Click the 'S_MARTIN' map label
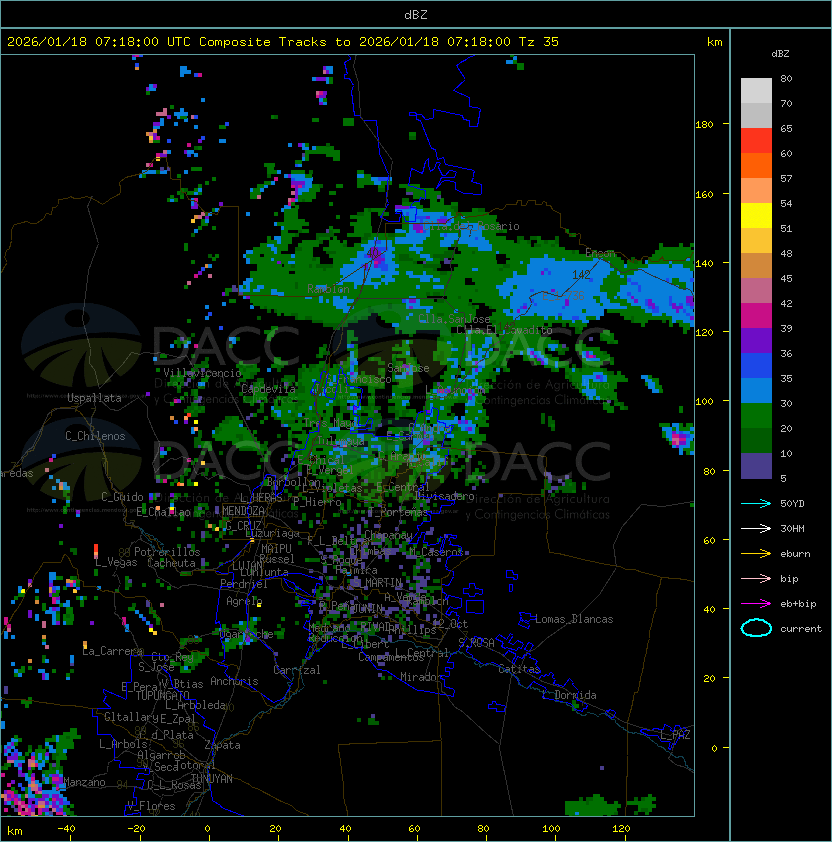The height and width of the screenshot is (842, 832). click(x=378, y=583)
